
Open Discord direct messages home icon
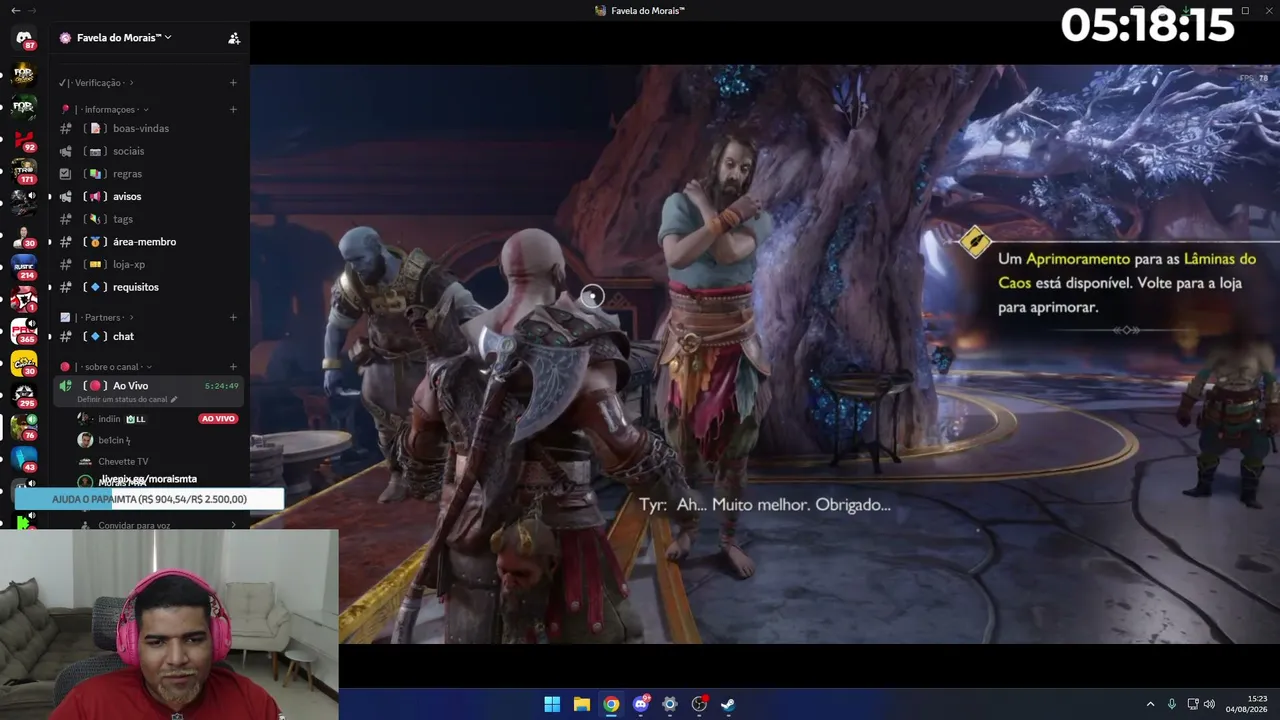(x=24, y=38)
